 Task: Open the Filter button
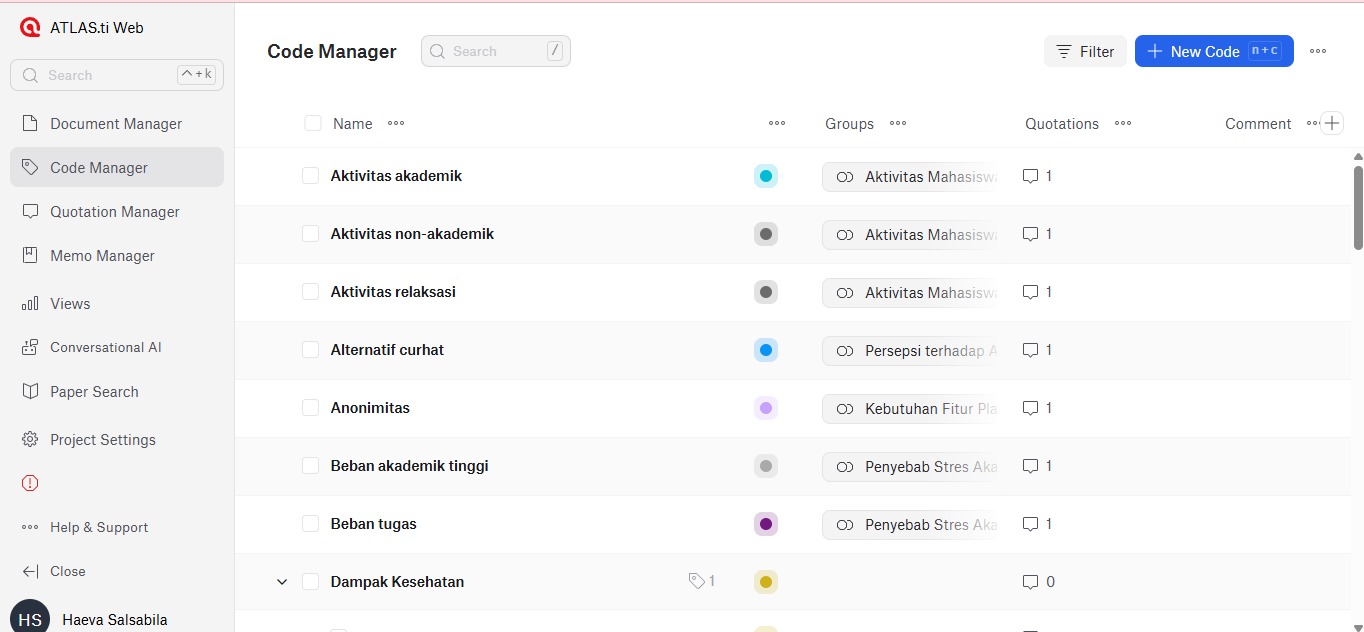pyautogui.click(x=1085, y=52)
